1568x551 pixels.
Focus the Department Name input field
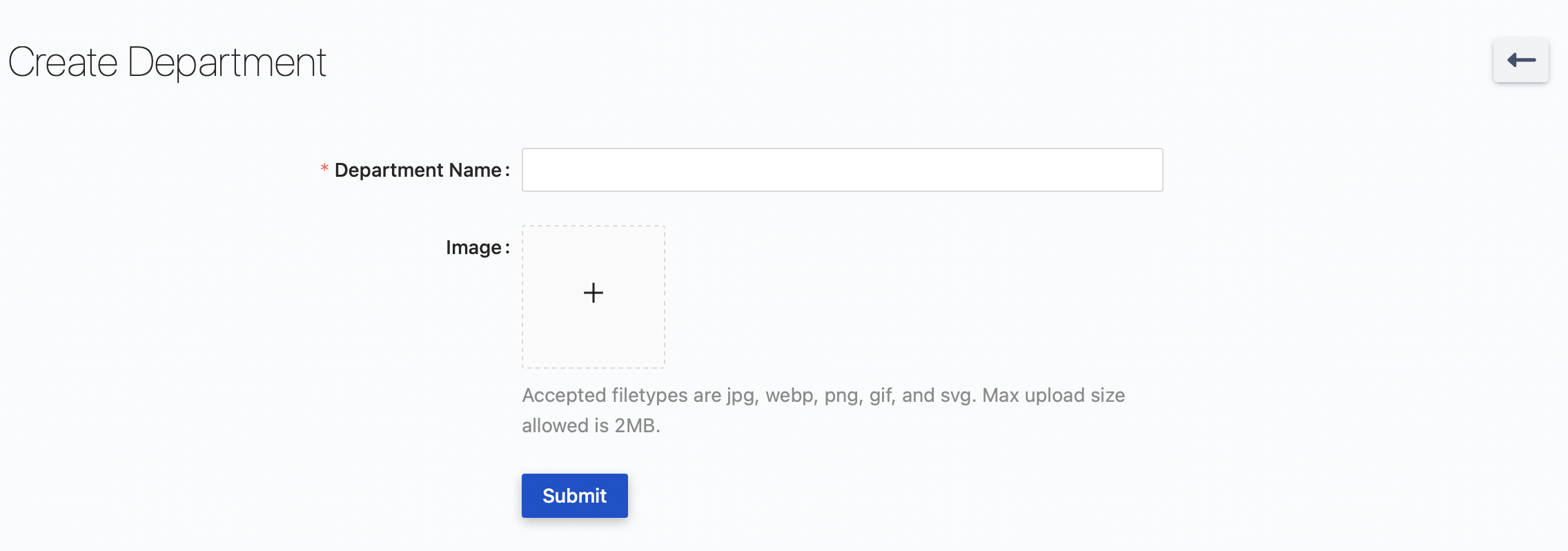point(842,170)
